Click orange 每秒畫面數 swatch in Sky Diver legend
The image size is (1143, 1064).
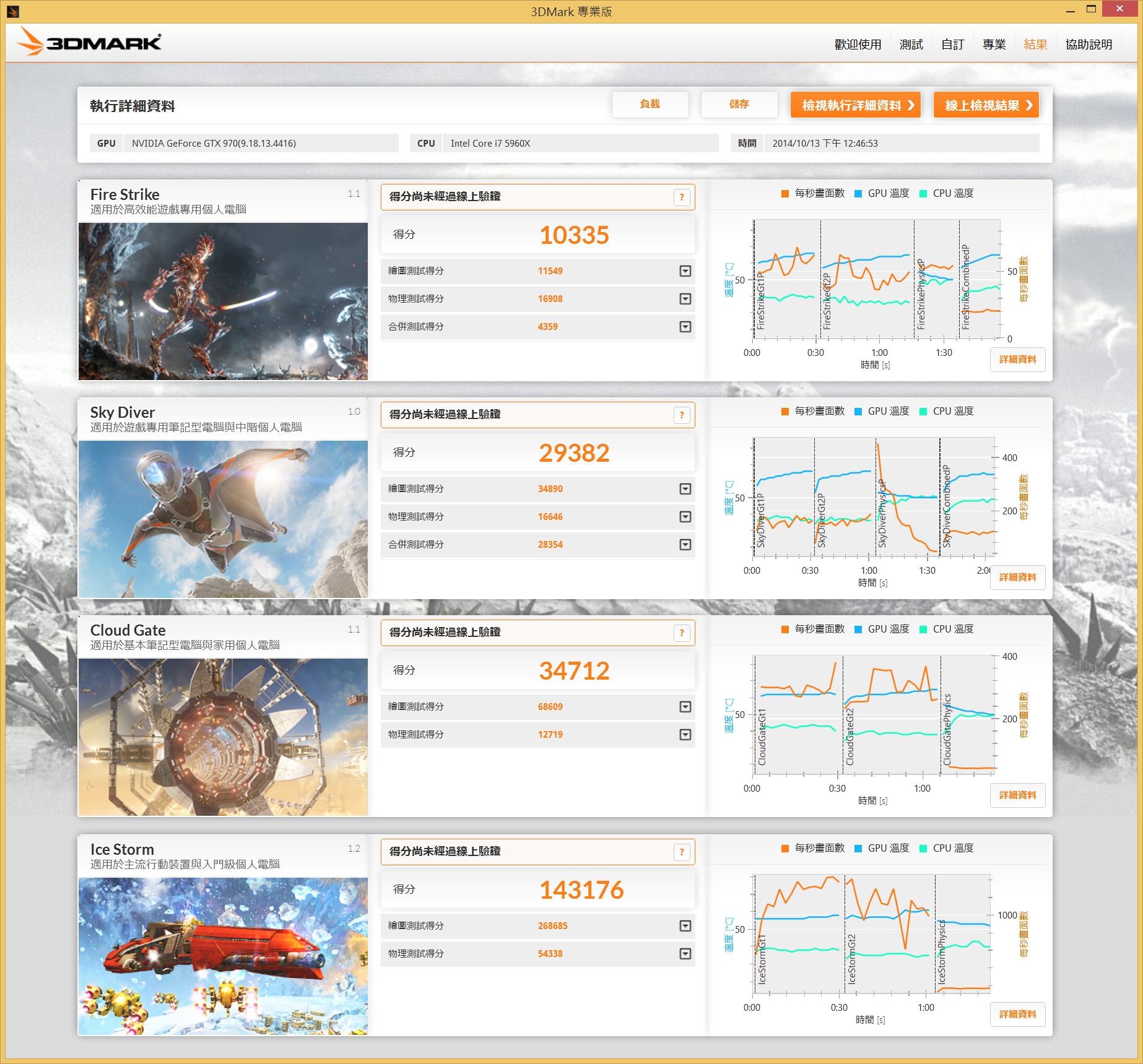pyautogui.click(x=785, y=412)
